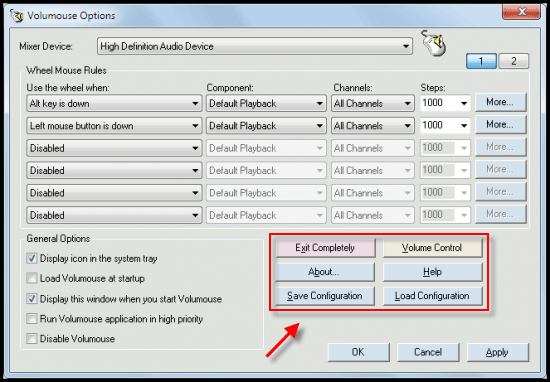
Task: Switch to rules page 2
Action: (514, 61)
